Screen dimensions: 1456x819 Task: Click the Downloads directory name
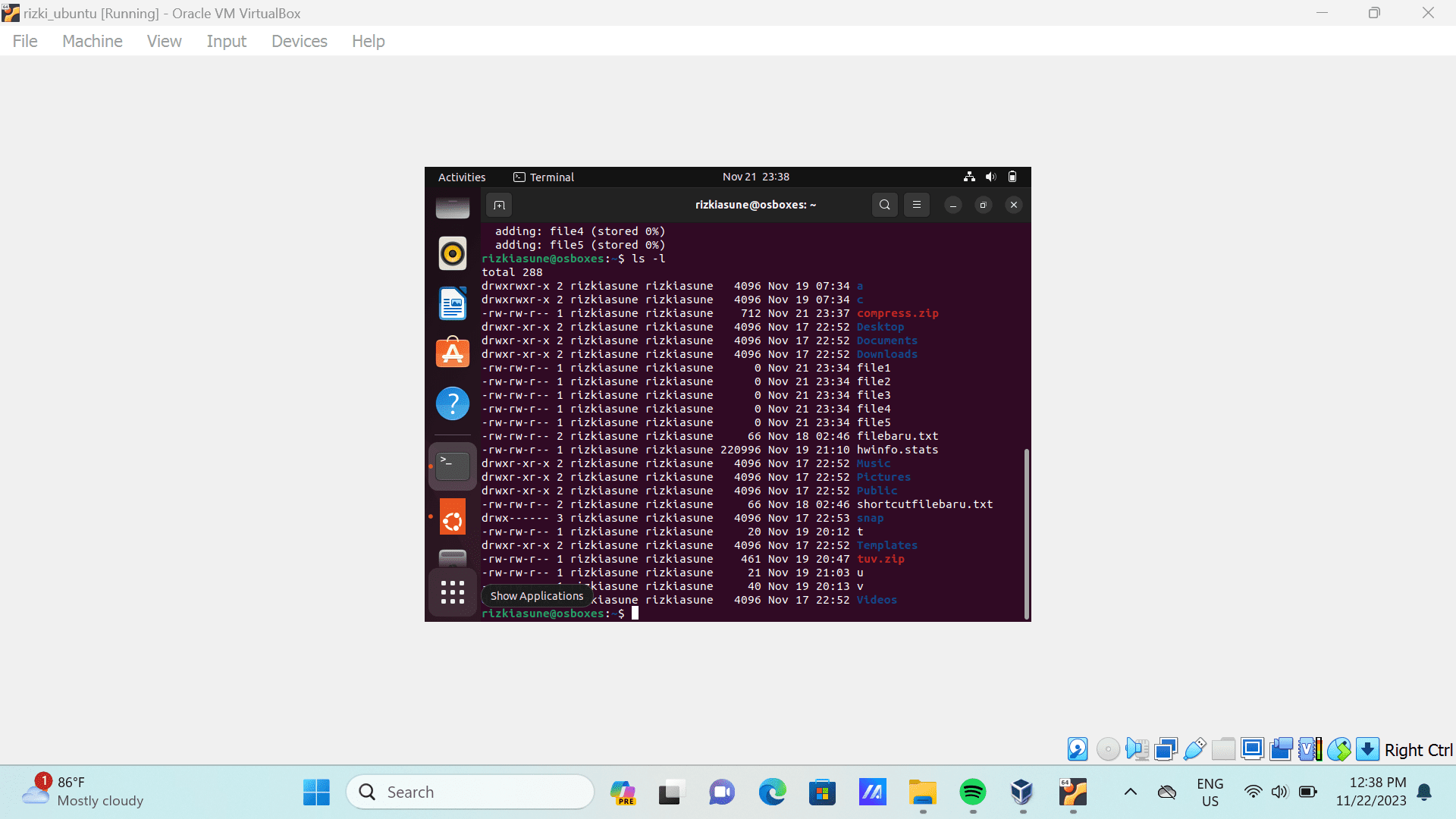887,354
